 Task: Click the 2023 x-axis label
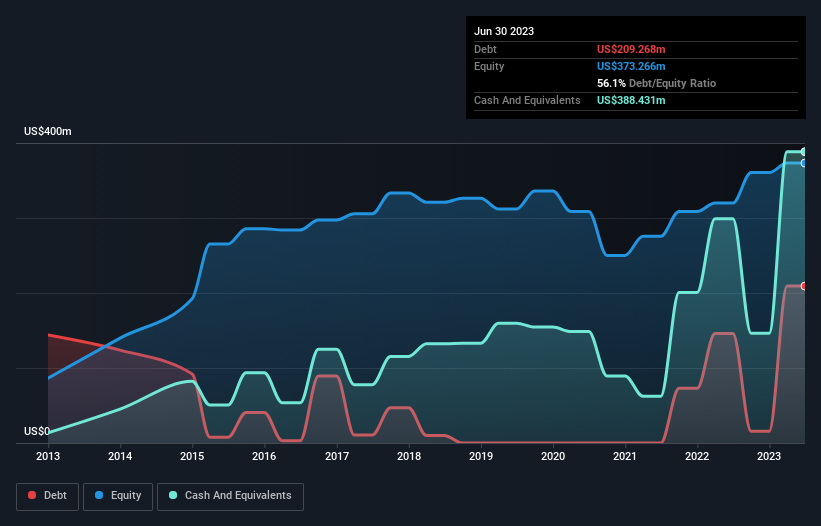tap(769, 456)
